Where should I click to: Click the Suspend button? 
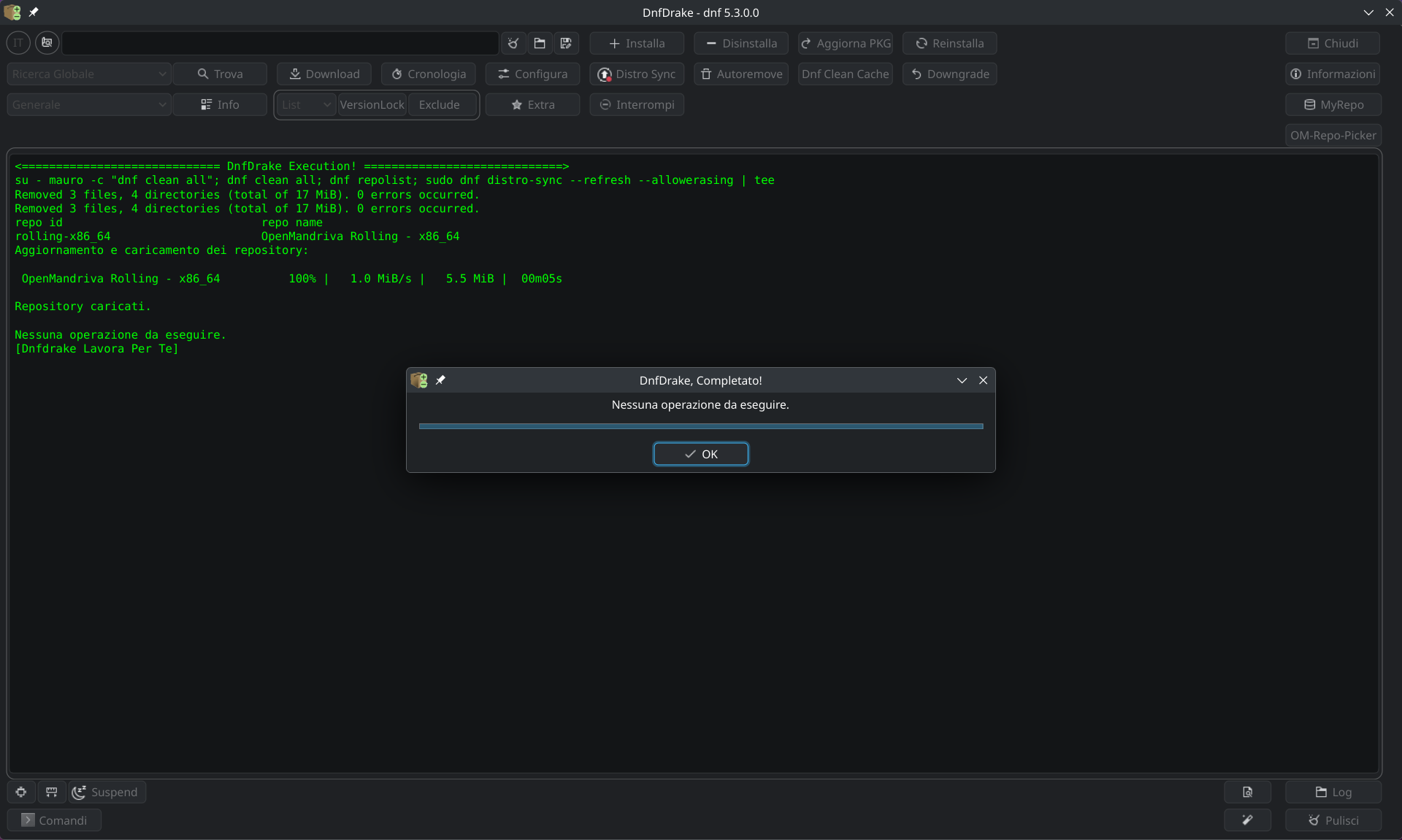[x=107, y=792]
